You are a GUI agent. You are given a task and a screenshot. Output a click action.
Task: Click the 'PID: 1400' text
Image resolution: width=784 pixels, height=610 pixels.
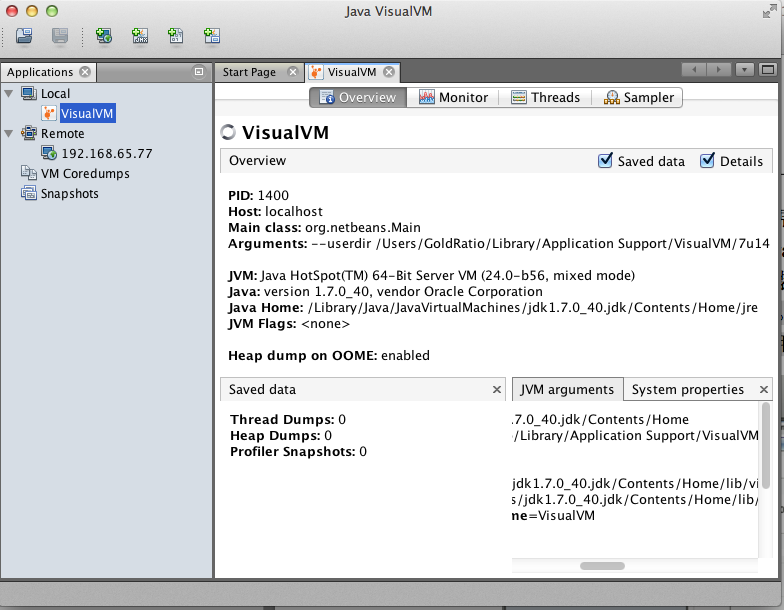click(258, 196)
